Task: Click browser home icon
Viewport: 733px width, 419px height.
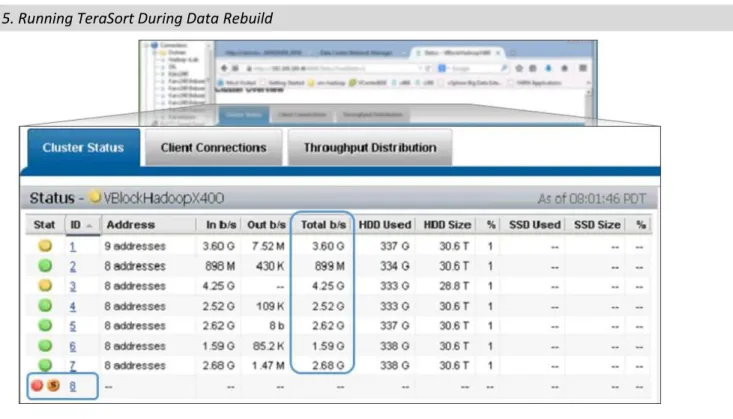Action: (565, 68)
